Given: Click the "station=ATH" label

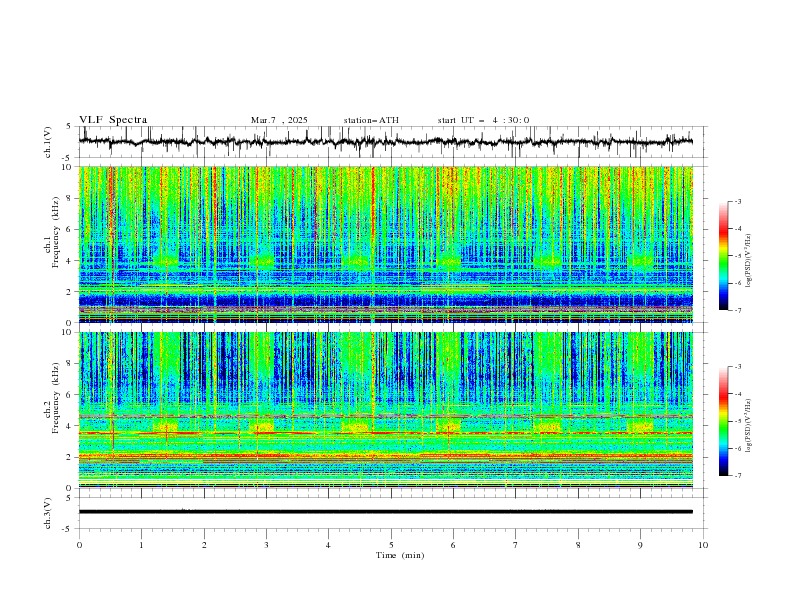Looking at the screenshot, I should tap(371, 120).
